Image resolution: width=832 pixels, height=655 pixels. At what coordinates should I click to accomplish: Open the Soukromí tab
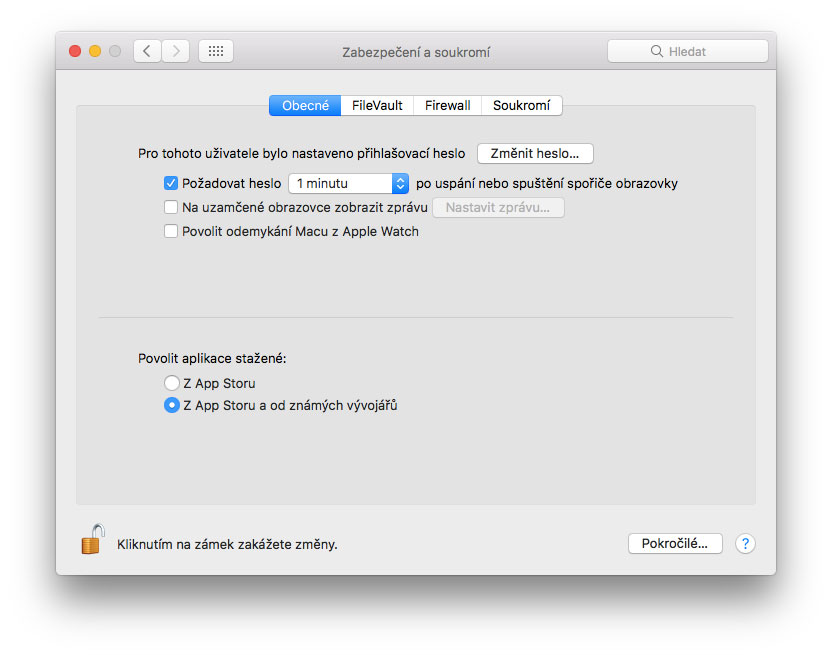(522, 106)
